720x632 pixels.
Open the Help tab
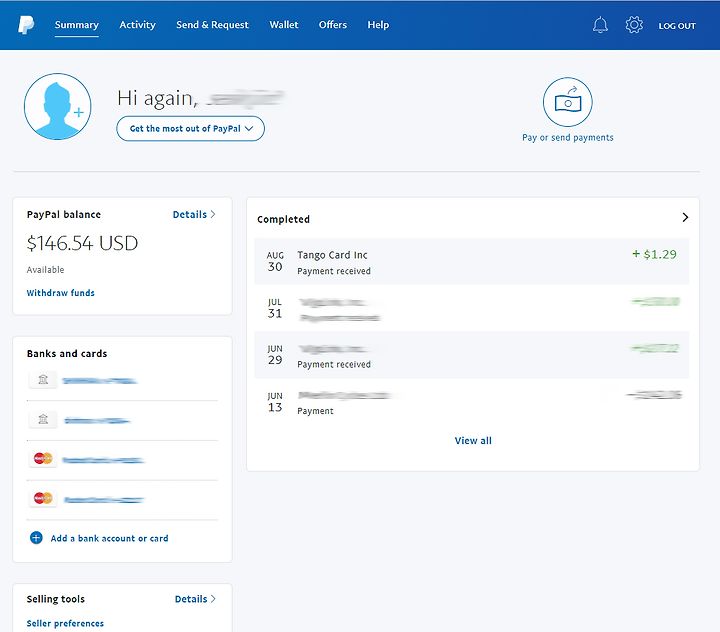(x=378, y=25)
